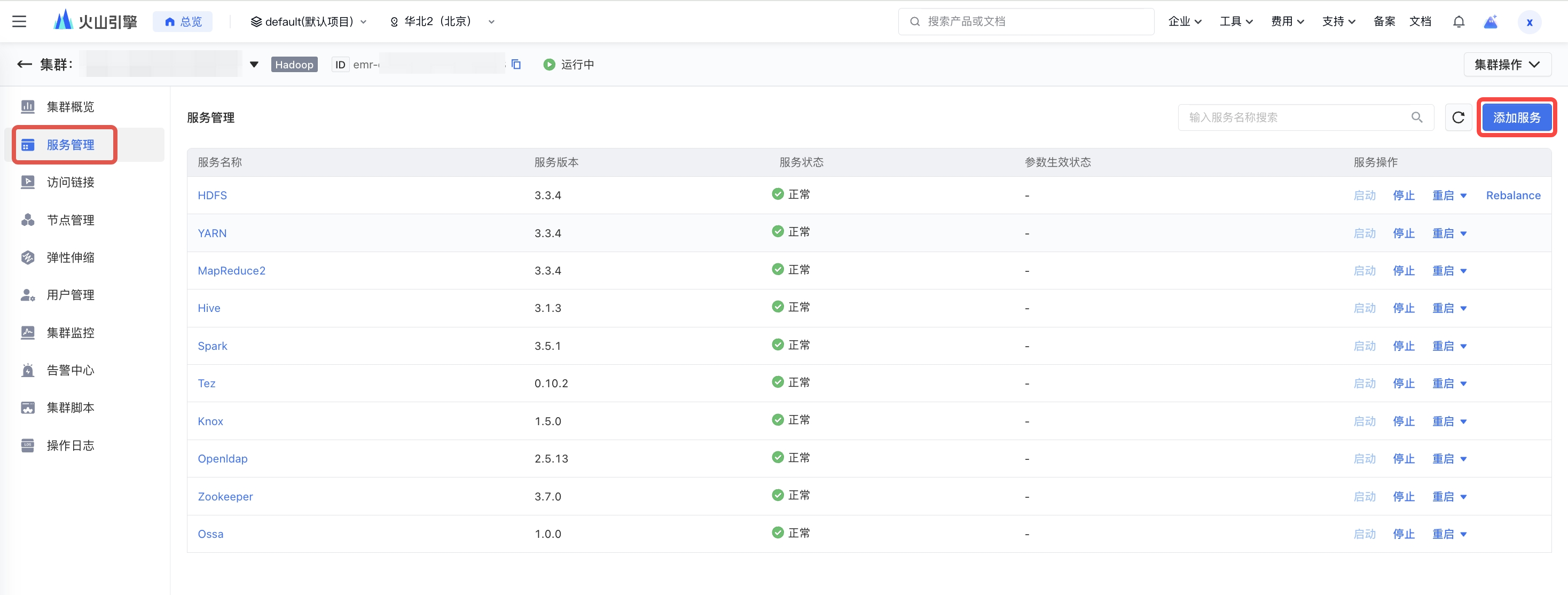This screenshot has width=1568, height=595.
Task: Open the 支持 menu
Action: tap(1338, 22)
